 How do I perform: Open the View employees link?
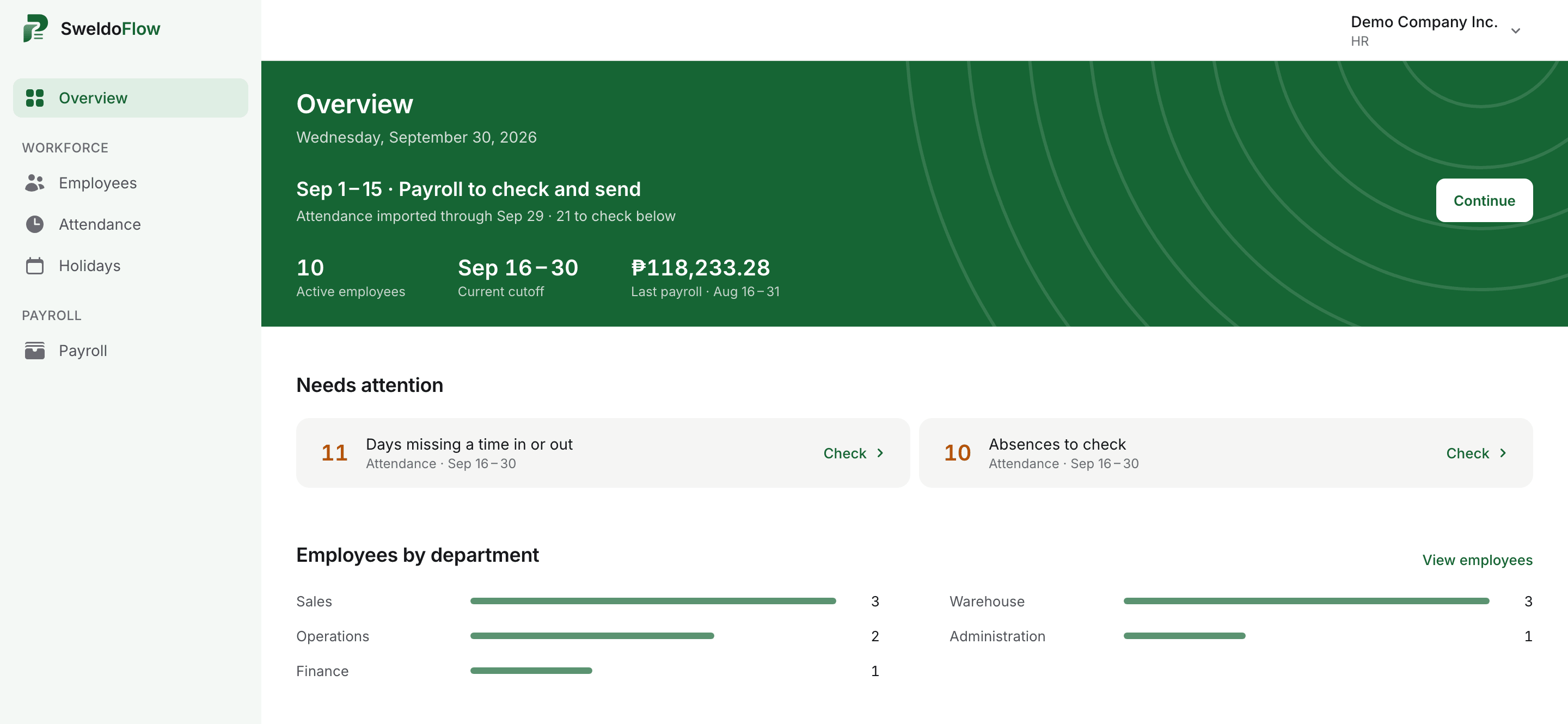pos(1477,560)
